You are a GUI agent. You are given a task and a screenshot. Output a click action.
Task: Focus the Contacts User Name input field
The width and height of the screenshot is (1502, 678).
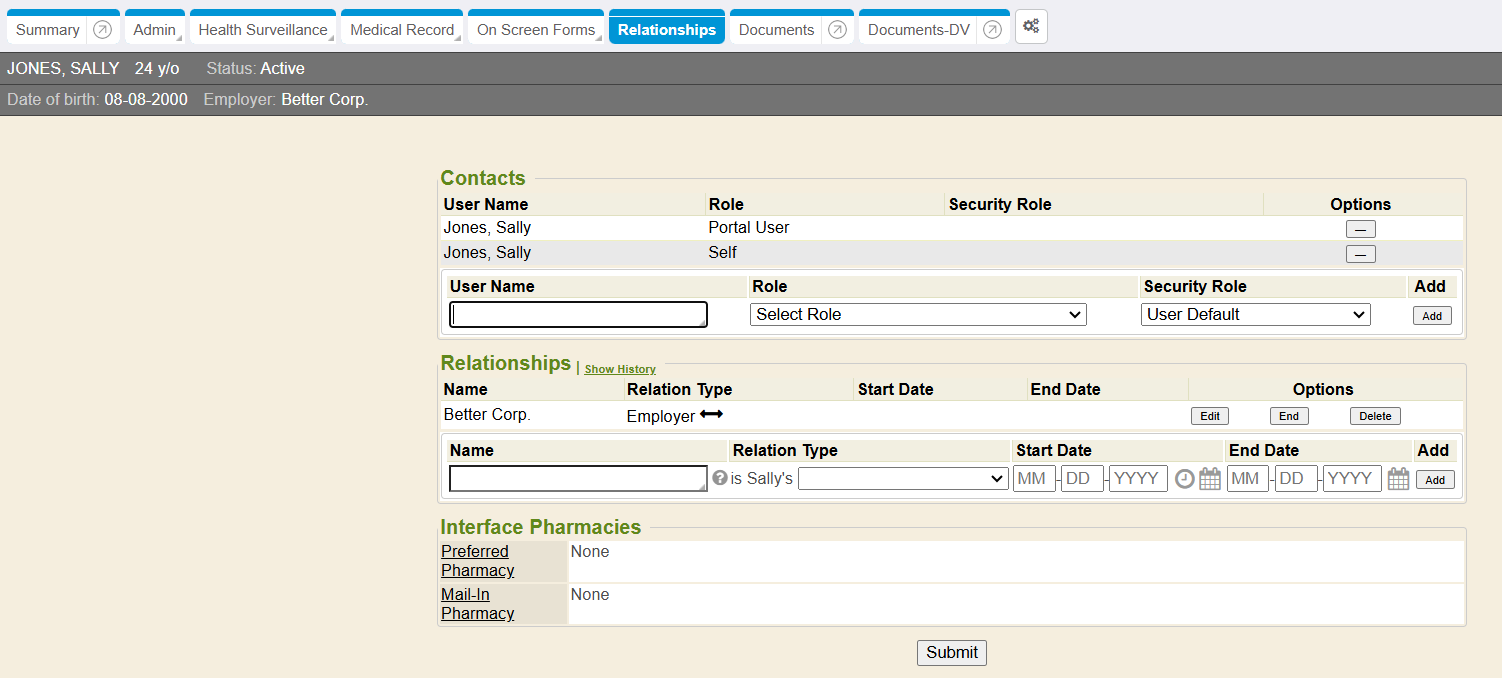click(578, 315)
